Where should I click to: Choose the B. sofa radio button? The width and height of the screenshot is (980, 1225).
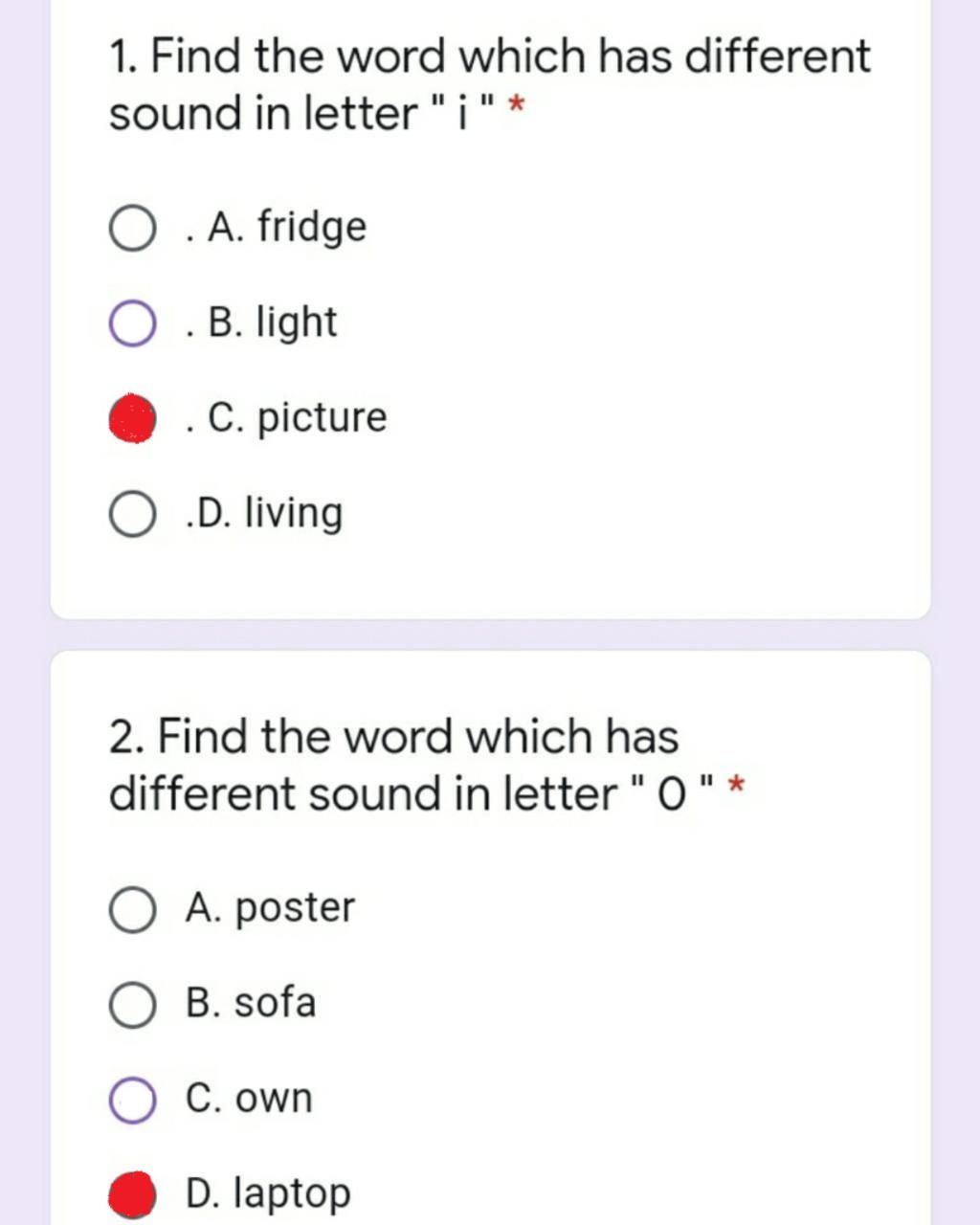(131, 1004)
